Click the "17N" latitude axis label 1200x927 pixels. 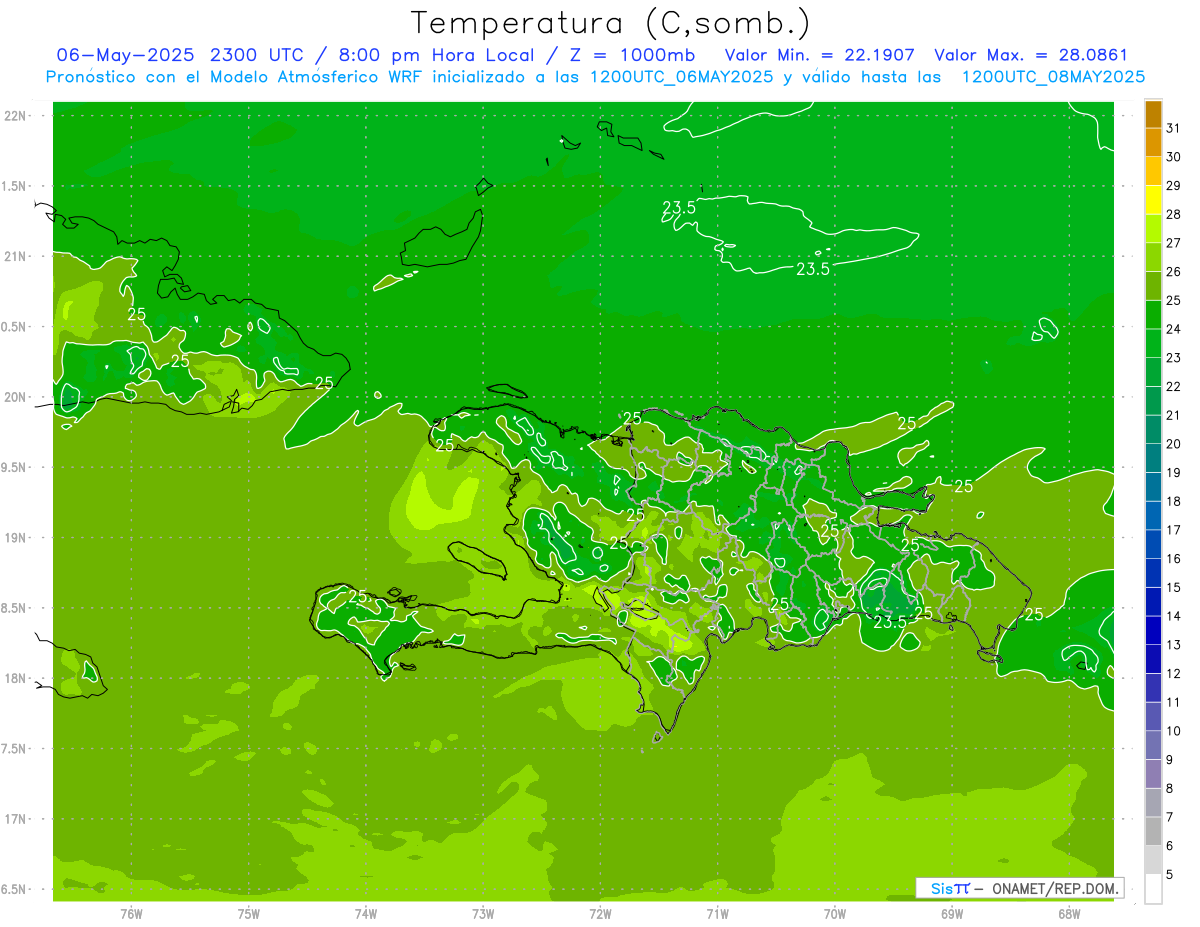[x=17, y=820]
